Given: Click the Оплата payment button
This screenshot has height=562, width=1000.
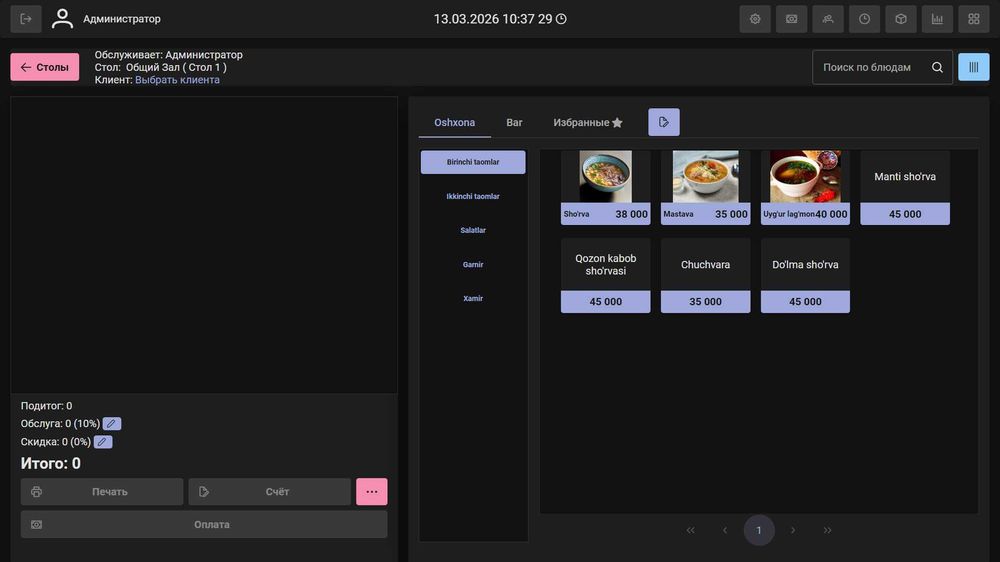Looking at the screenshot, I should pos(204,524).
